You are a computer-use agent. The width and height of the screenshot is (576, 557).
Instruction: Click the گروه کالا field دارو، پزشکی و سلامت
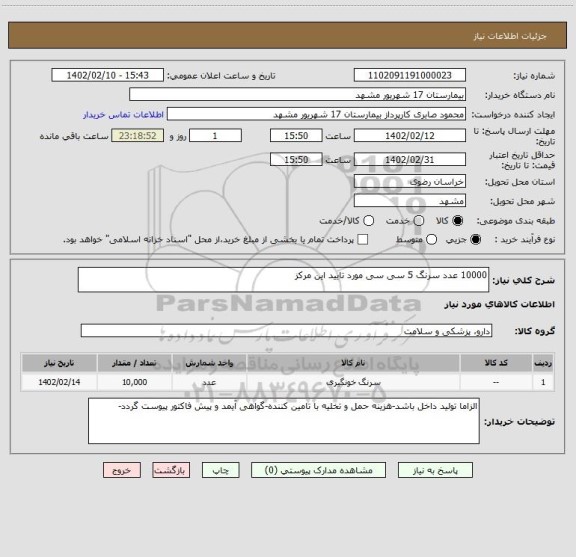click(x=286, y=331)
